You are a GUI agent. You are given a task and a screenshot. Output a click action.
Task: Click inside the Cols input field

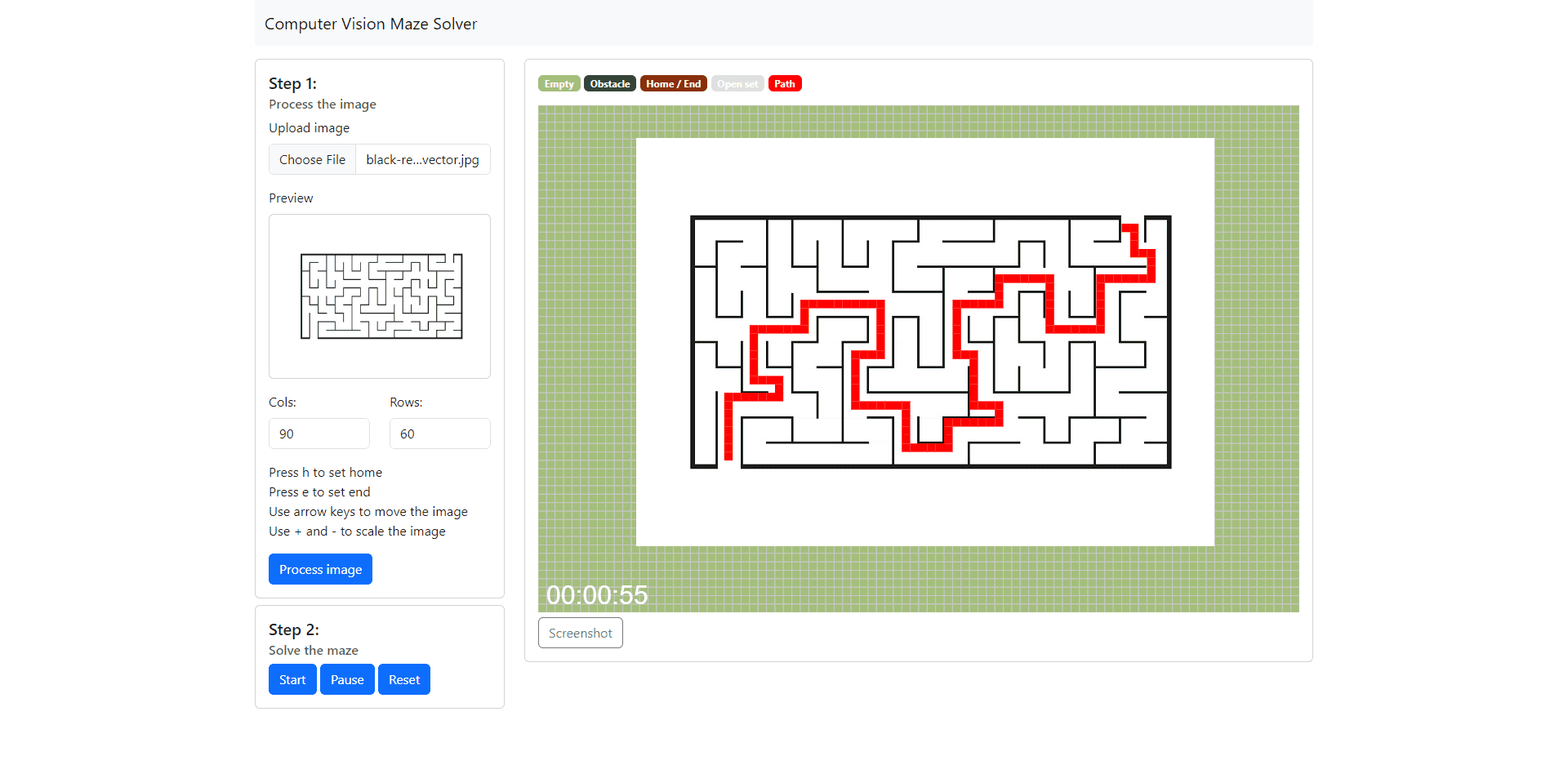(318, 434)
